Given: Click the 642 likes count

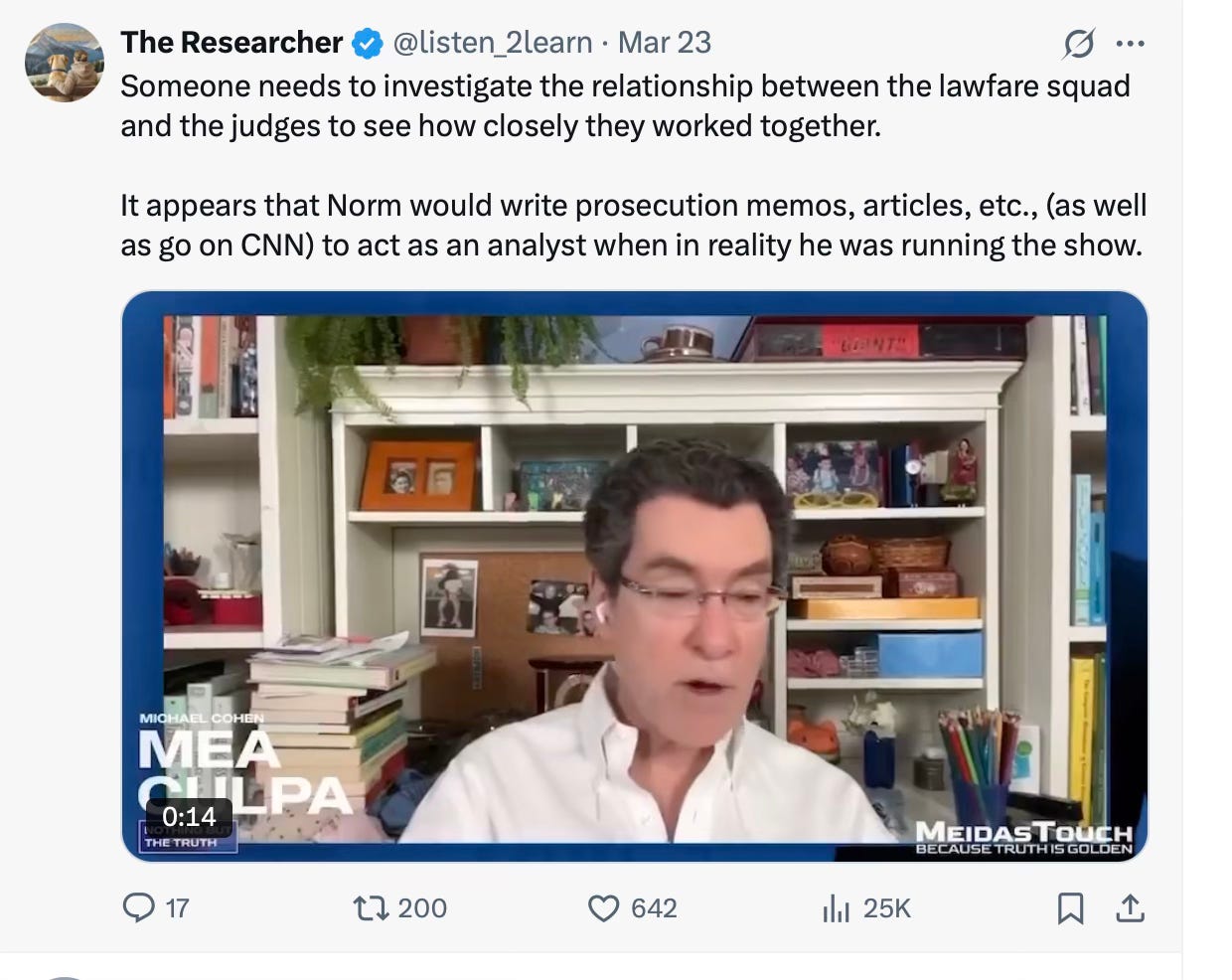Looking at the screenshot, I should click(x=654, y=907).
